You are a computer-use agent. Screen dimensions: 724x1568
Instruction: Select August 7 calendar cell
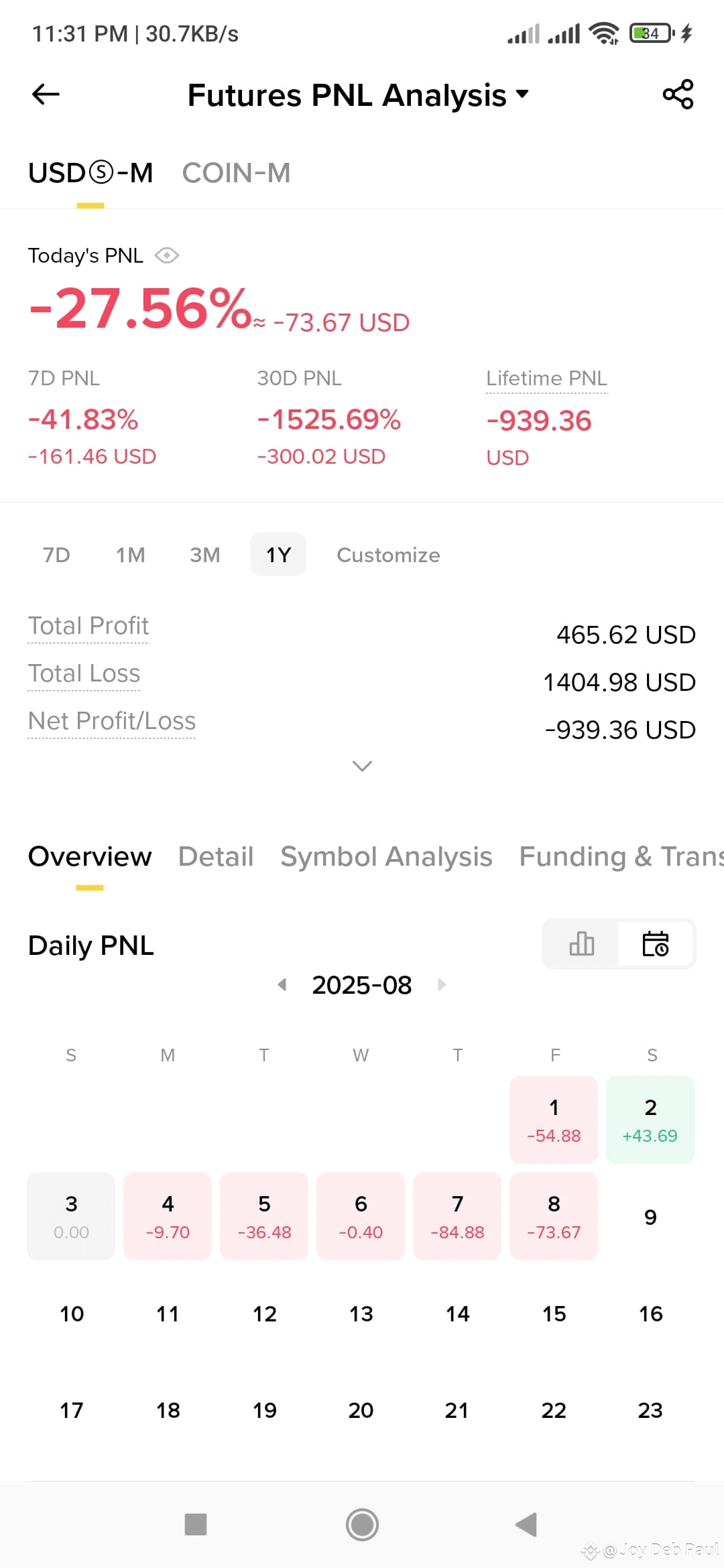[x=457, y=1216]
